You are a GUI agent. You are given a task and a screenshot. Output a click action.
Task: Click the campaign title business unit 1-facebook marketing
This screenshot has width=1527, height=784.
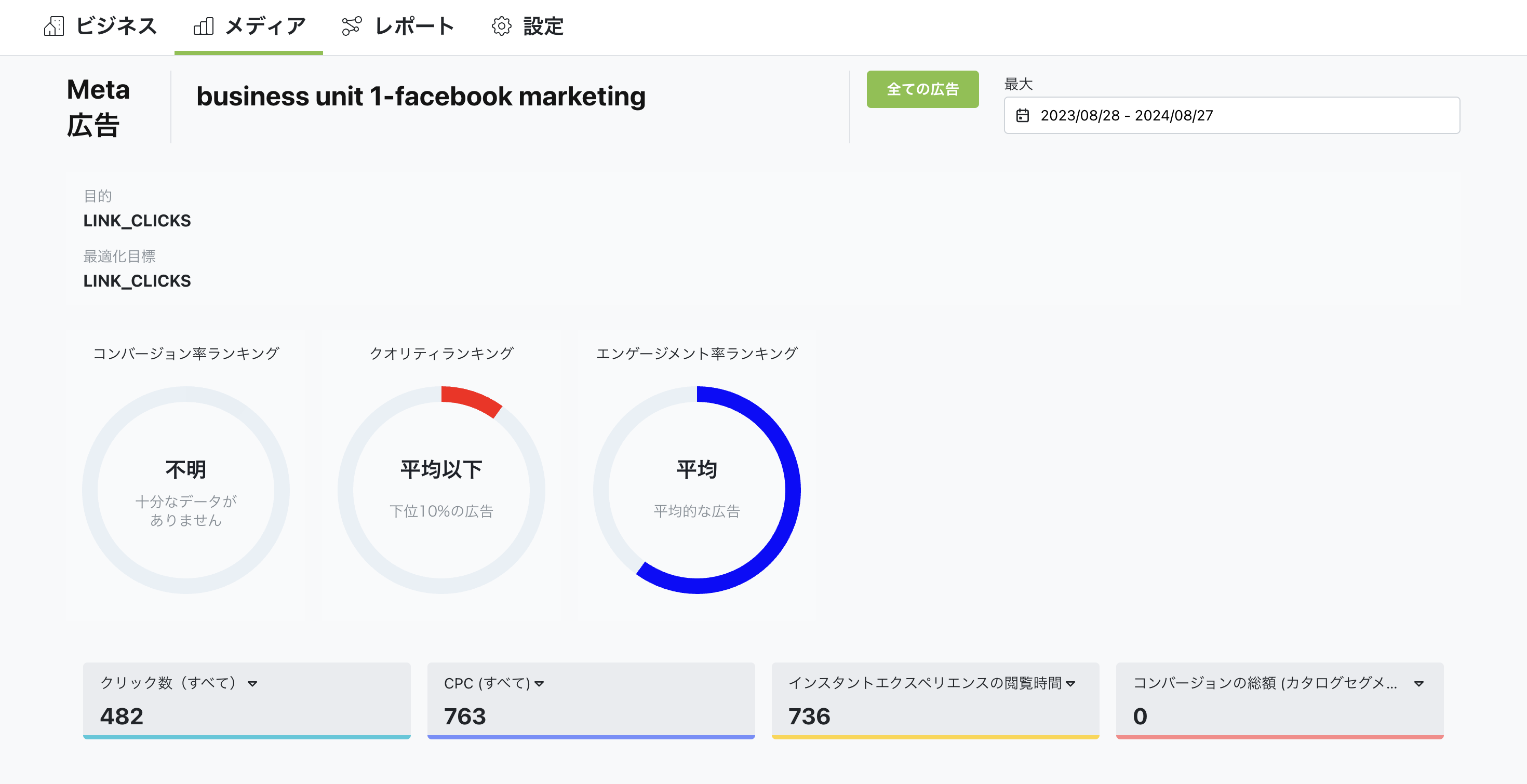[421, 97]
